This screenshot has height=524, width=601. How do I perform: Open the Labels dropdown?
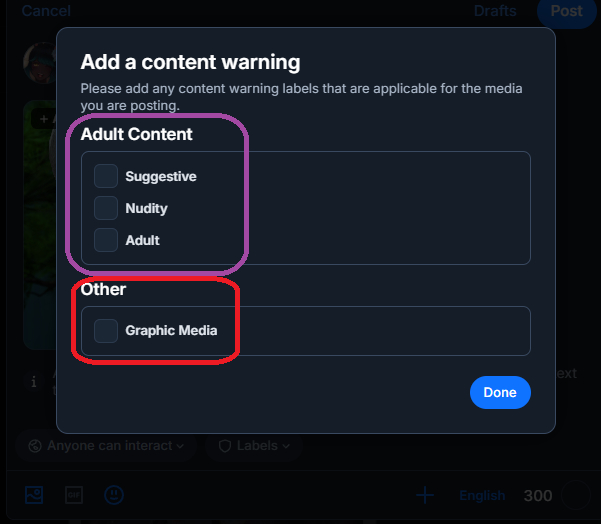(254, 446)
